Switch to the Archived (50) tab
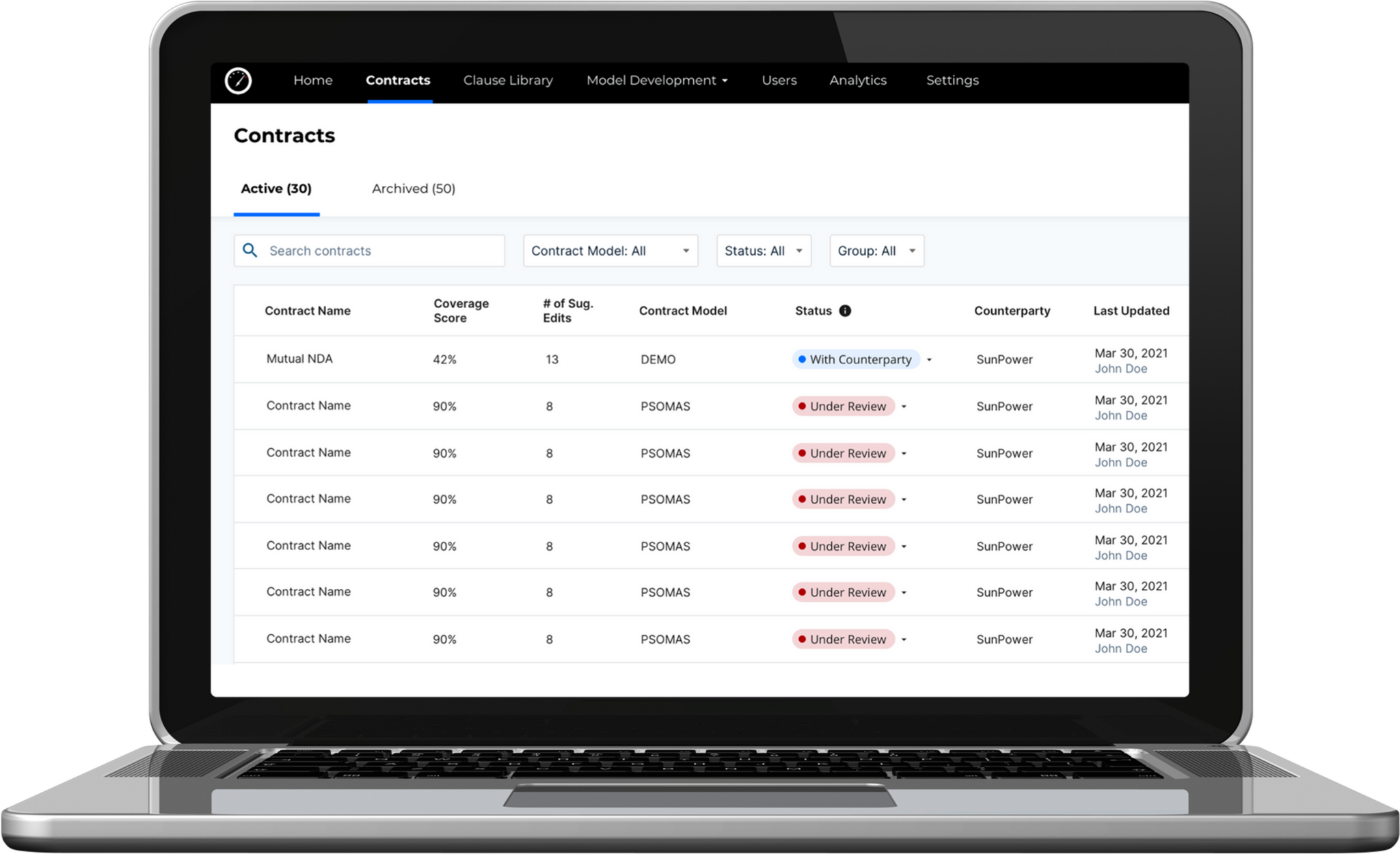Viewport: 1400px width, 854px height. pos(413,189)
